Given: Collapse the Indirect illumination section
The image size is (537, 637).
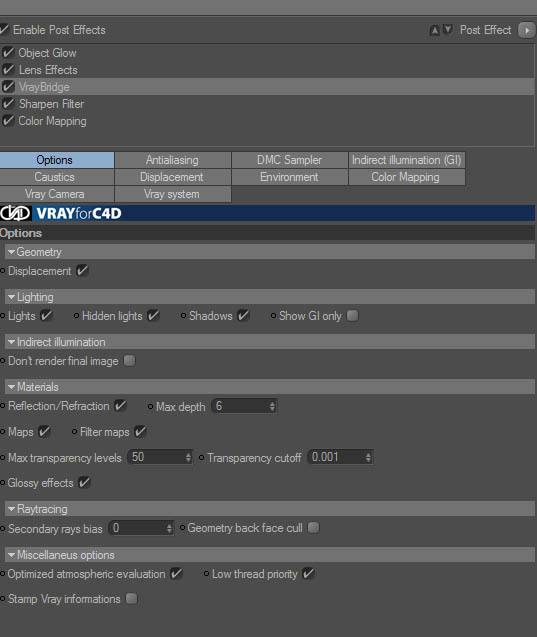Looking at the screenshot, I should (11, 342).
